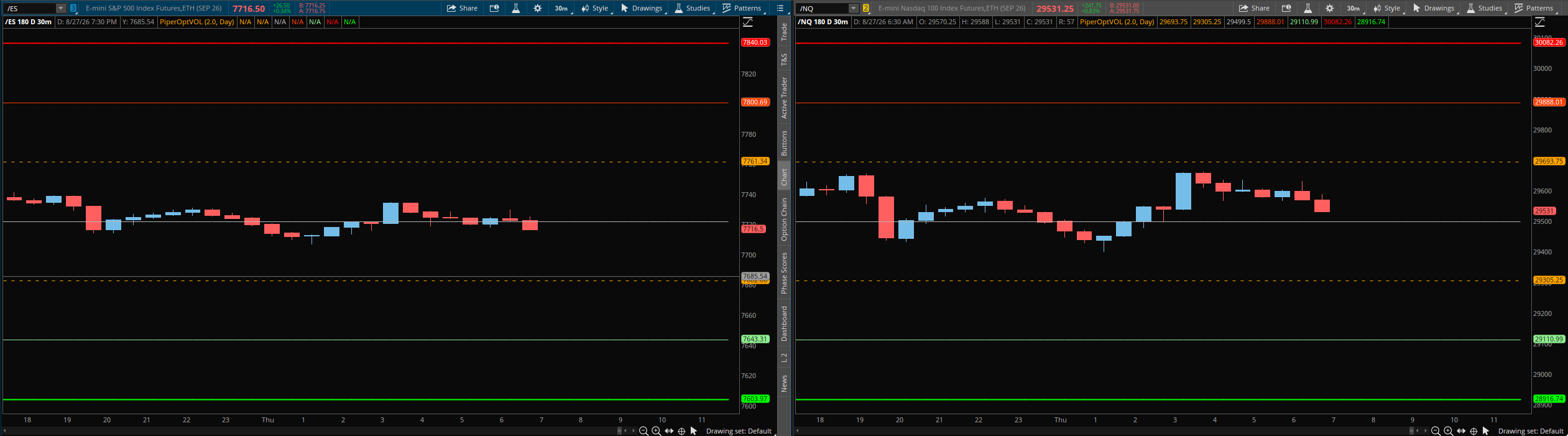The width and height of the screenshot is (1568, 436).
Task: Open the L2 sidebar tab
Action: pyautogui.click(x=784, y=358)
